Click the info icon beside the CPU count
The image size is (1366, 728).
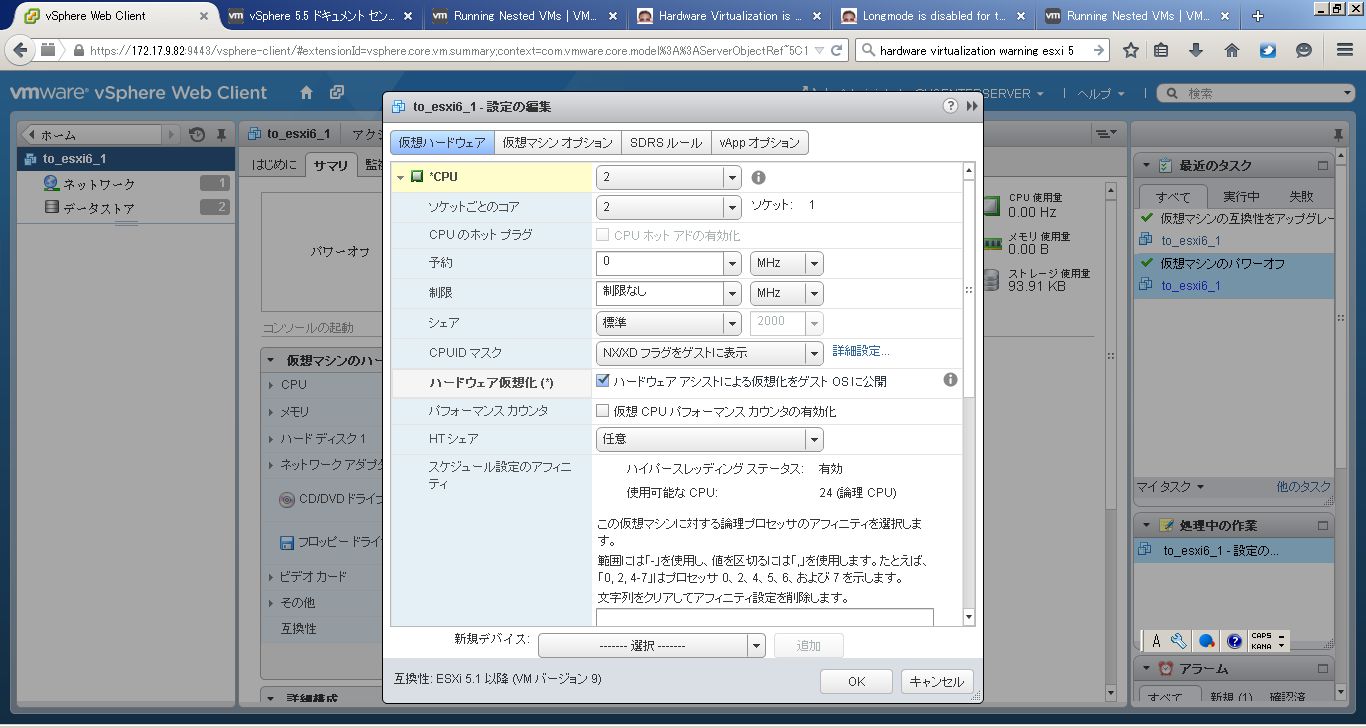(x=758, y=177)
